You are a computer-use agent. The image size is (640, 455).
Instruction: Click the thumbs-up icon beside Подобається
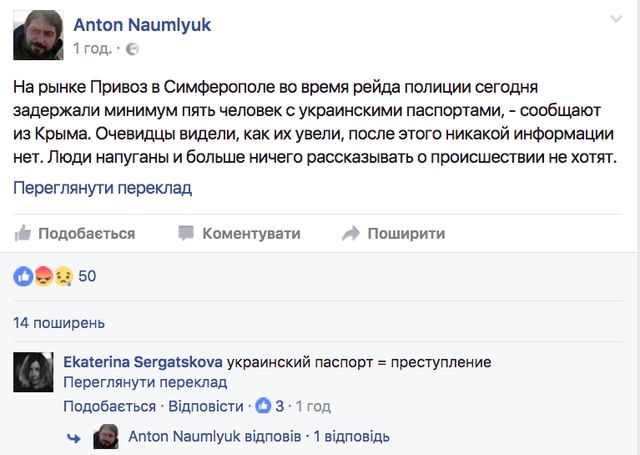pyautogui.click(x=23, y=233)
